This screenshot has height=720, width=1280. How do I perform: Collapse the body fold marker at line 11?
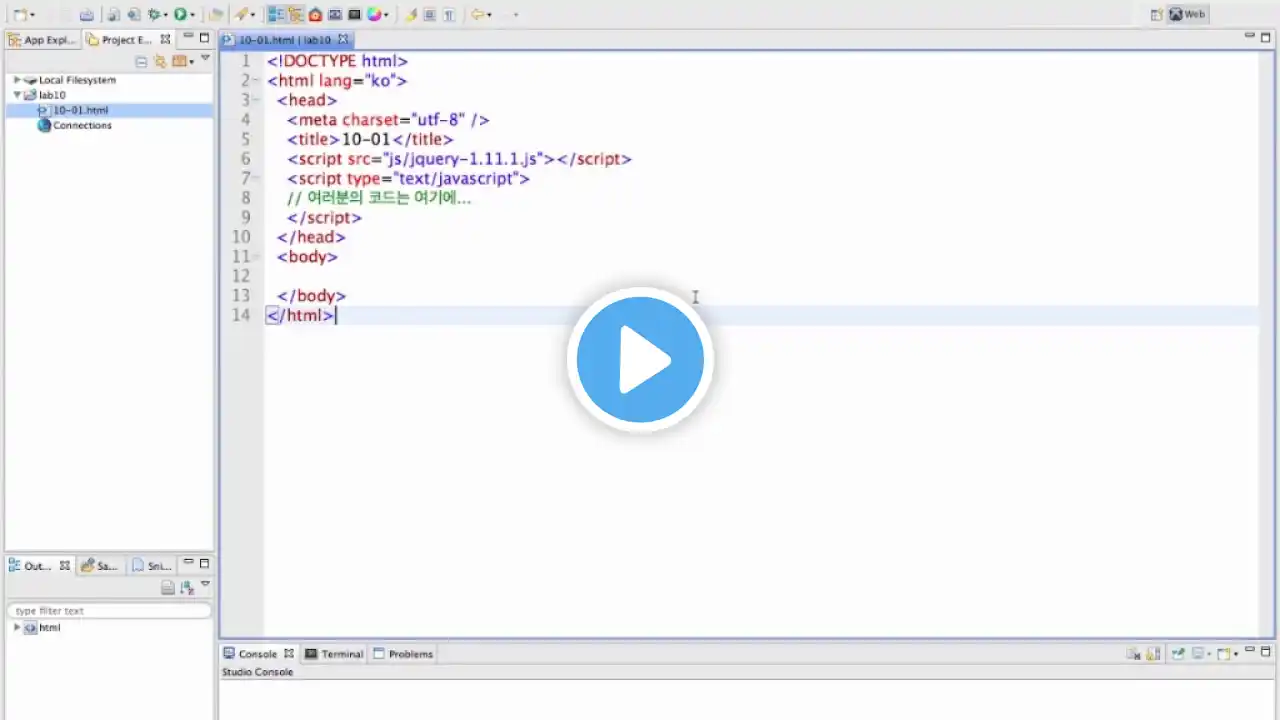tap(257, 257)
